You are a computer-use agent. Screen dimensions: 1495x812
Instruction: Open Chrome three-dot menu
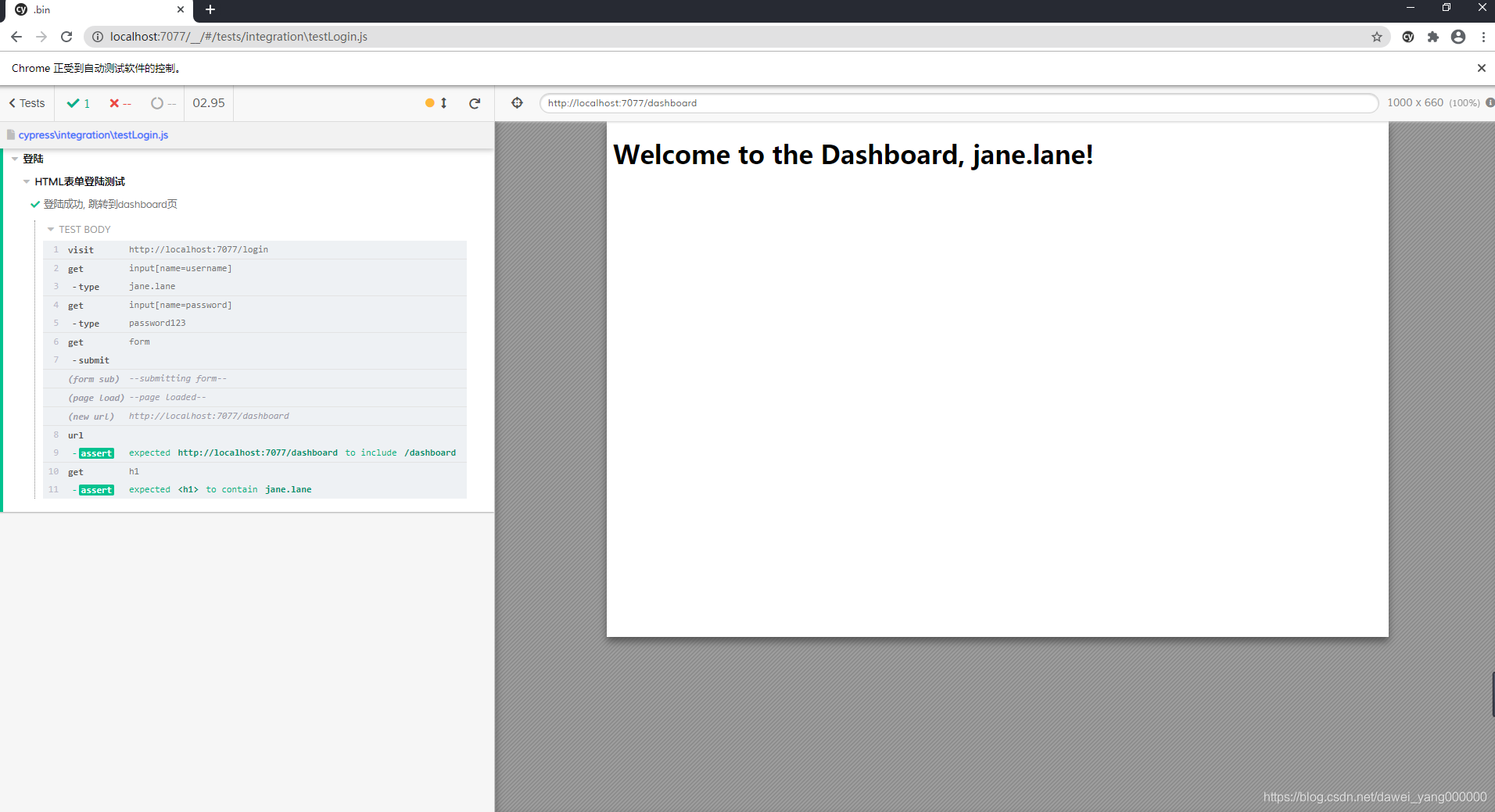1483,37
